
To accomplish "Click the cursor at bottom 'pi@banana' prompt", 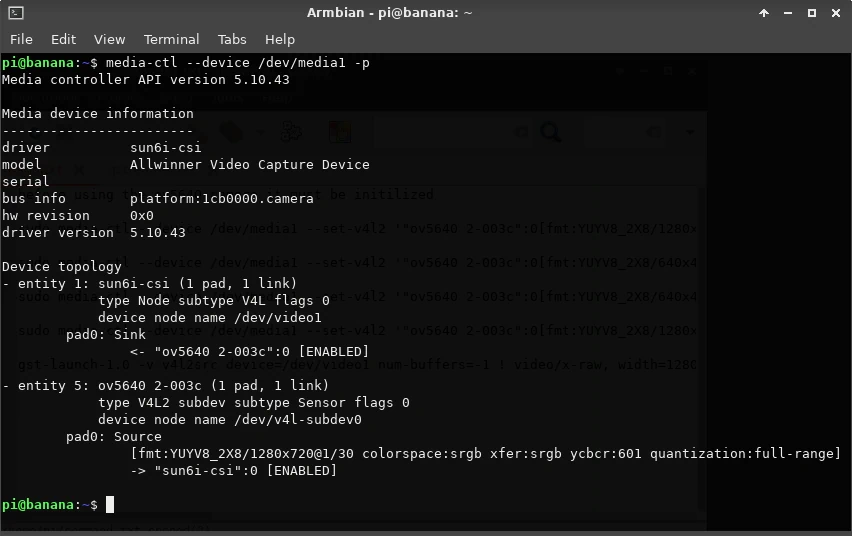I will tap(110, 504).
